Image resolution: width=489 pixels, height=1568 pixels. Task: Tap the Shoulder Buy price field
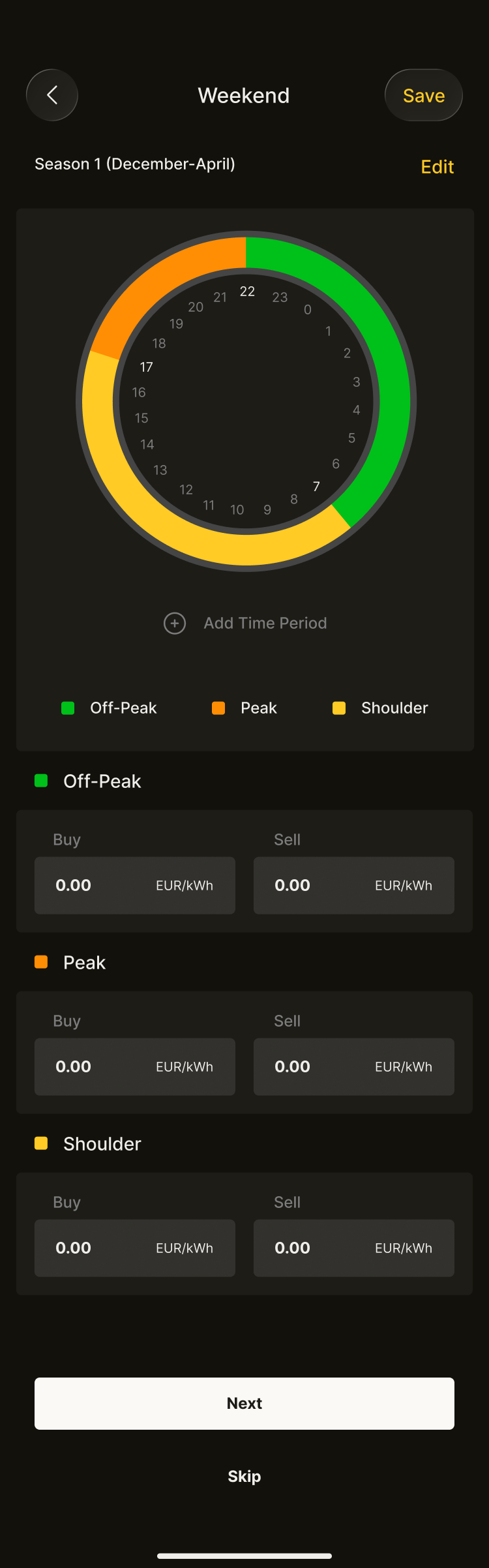pyautogui.click(x=135, y=1248)
